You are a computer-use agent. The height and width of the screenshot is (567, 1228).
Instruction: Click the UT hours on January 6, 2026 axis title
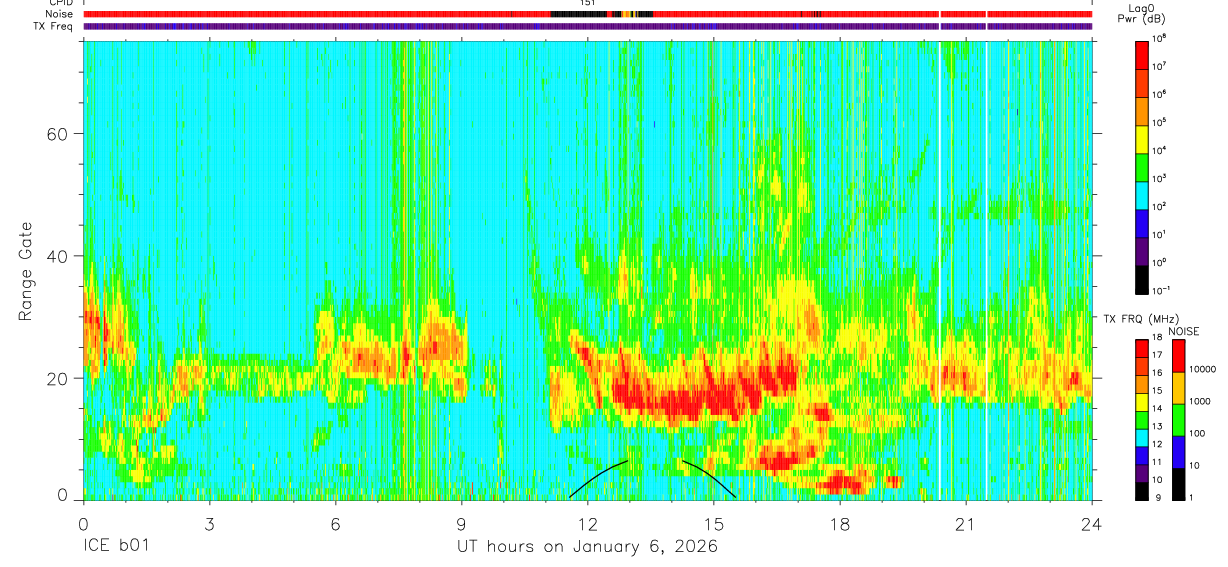tap(587, 547)
